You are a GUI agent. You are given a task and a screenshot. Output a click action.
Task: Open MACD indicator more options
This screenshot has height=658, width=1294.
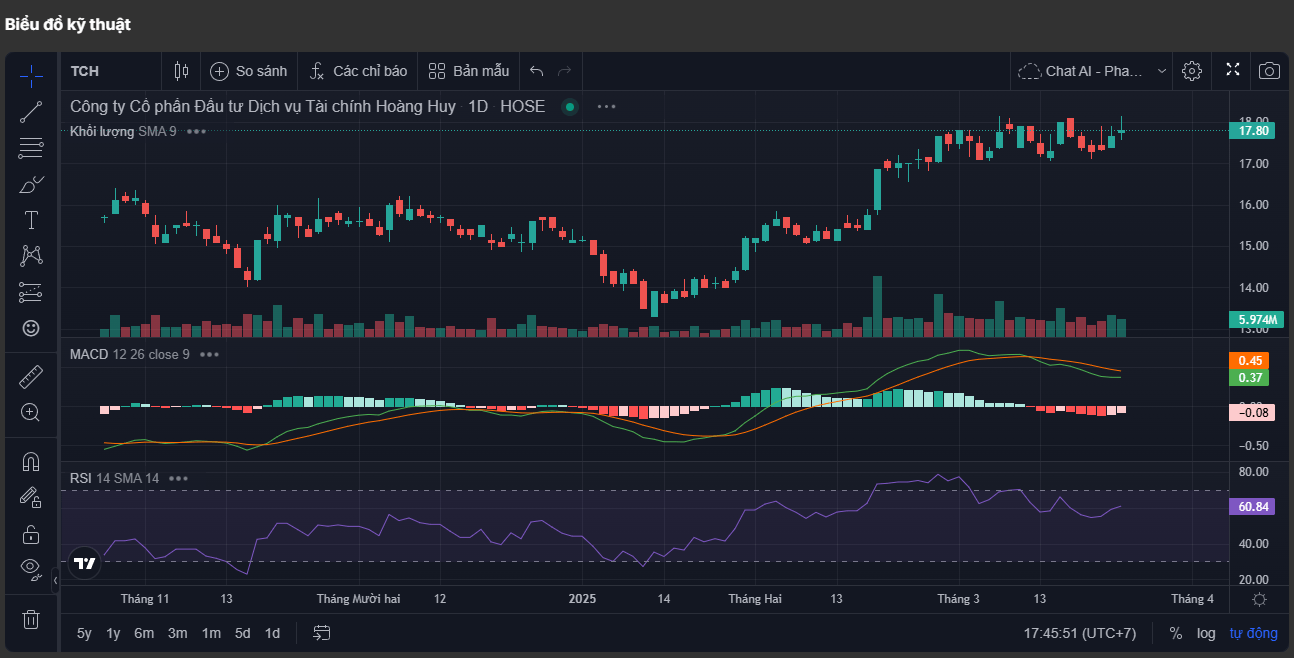pyautogui.click(x=209, y=354)
